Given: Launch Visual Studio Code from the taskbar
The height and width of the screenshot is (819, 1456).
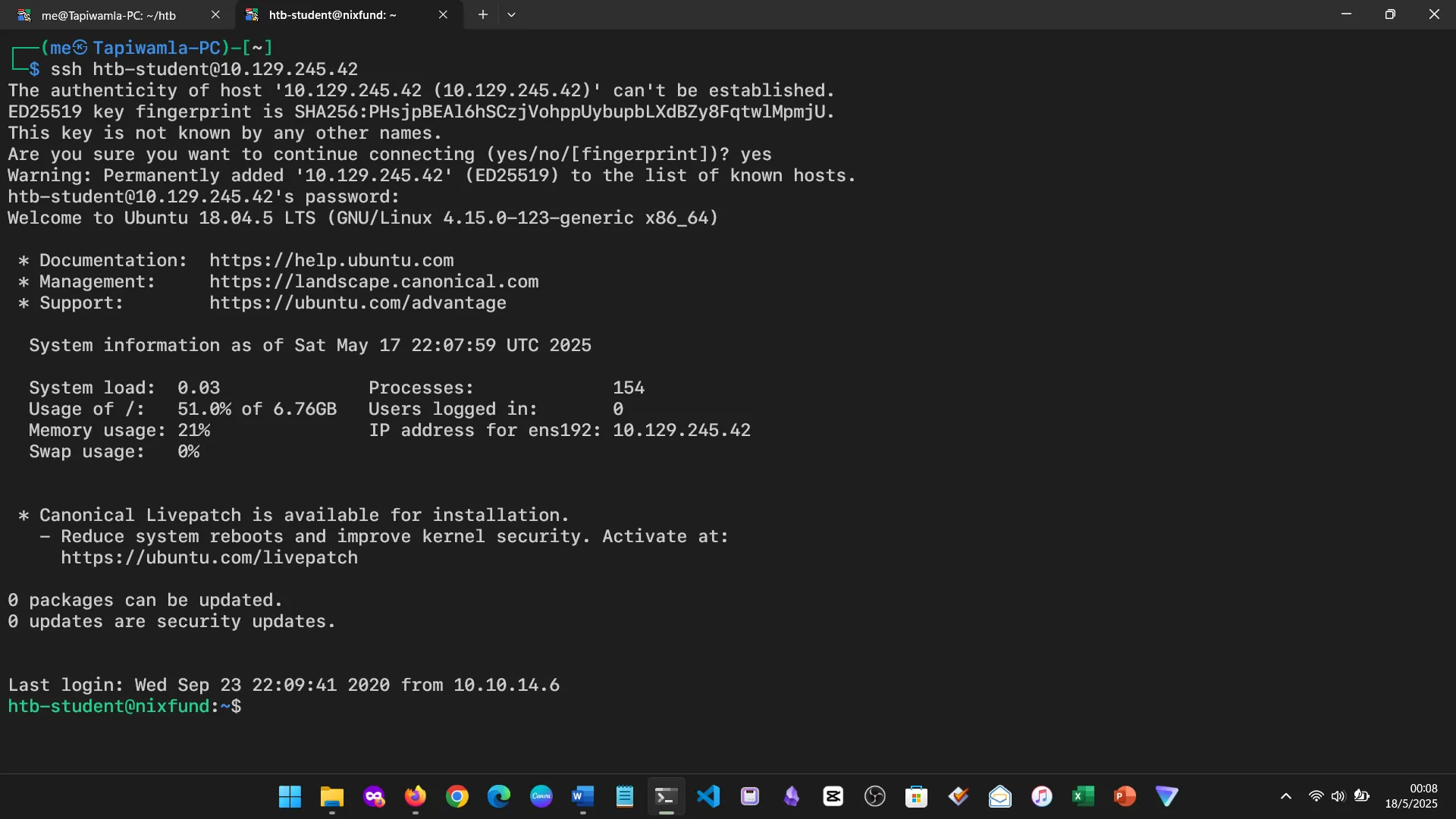Looking at the screenshot, I should click(x=708, y=796).
